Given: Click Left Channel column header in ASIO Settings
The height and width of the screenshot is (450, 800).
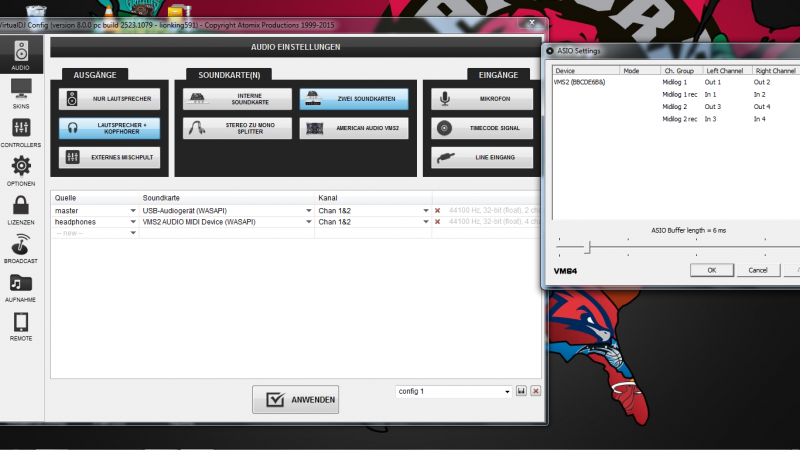Looking at the screenshot, I should [728, 71].
